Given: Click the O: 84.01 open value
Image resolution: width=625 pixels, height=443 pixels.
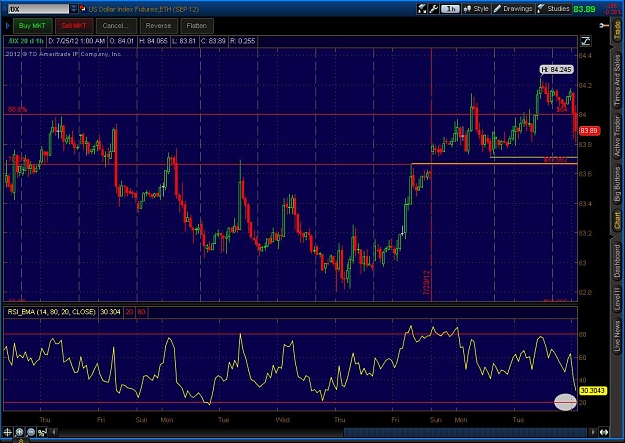Looking at the screenshot, I should (x=122, y=41).
